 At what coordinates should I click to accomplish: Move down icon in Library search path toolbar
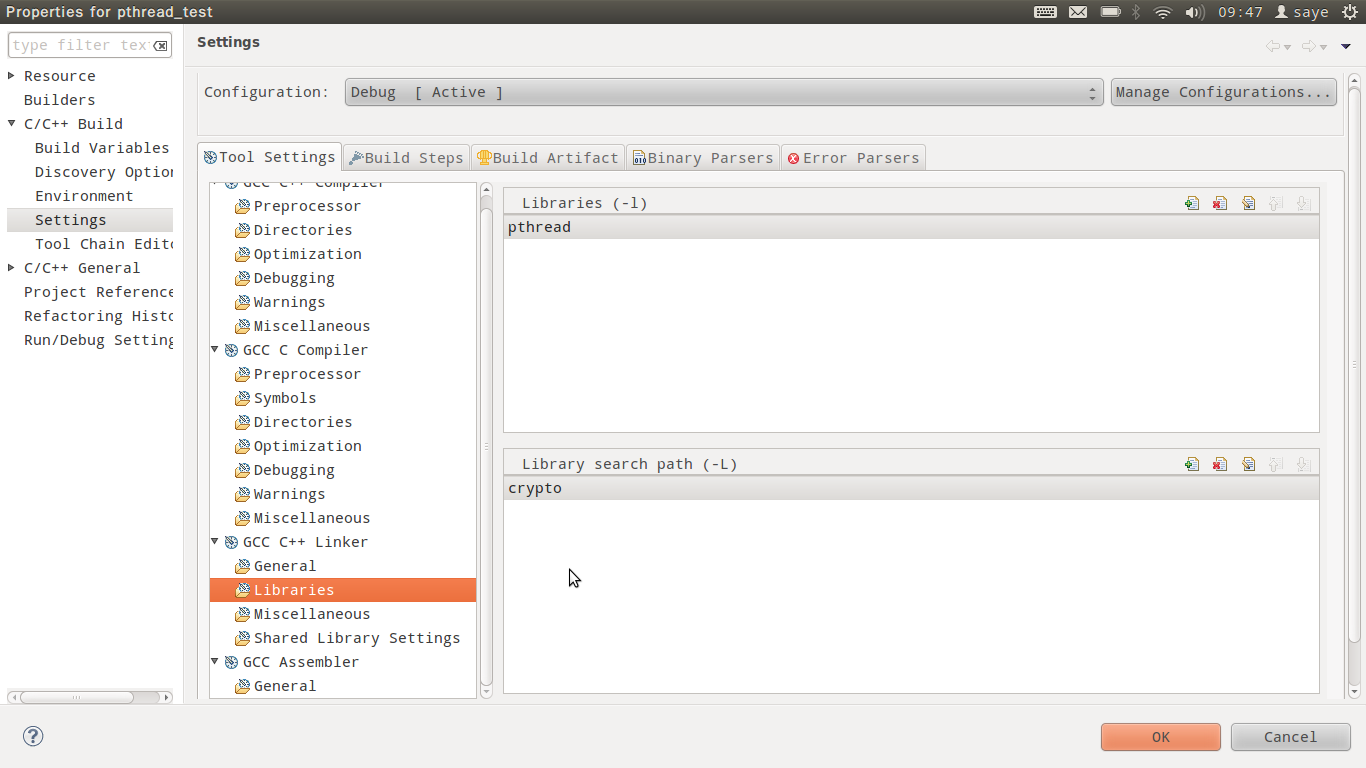[x=1304, y=464]
